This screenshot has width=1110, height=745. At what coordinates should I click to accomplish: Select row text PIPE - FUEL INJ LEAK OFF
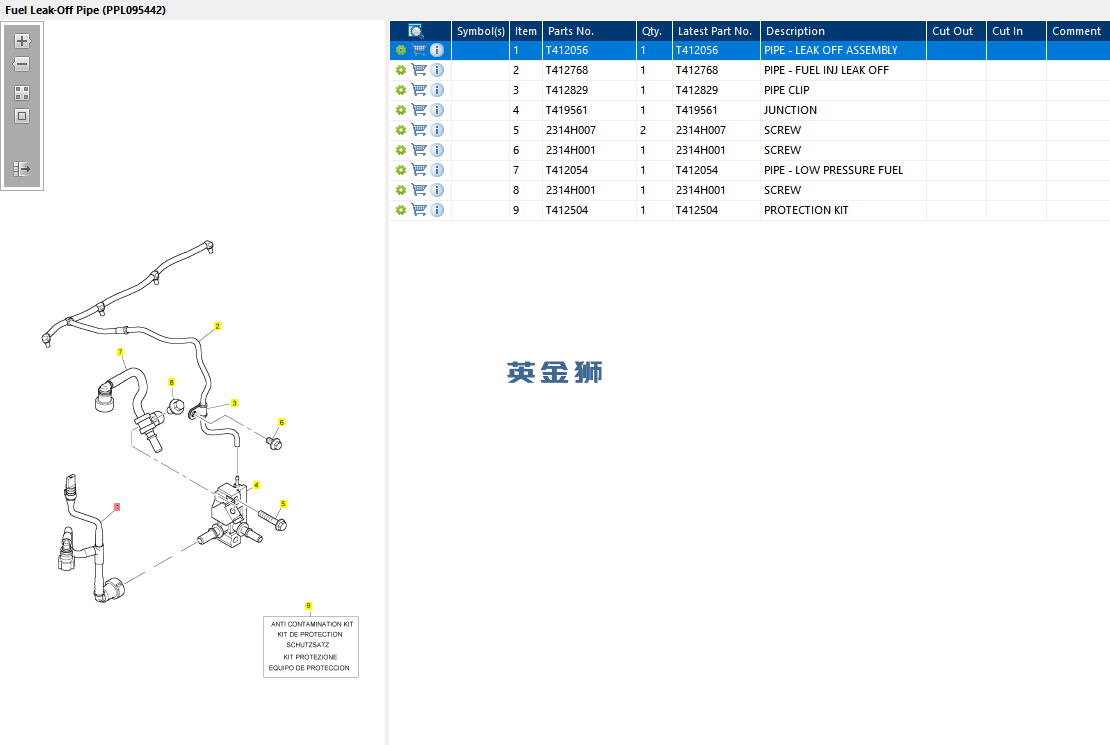click(x=826, y=70)
